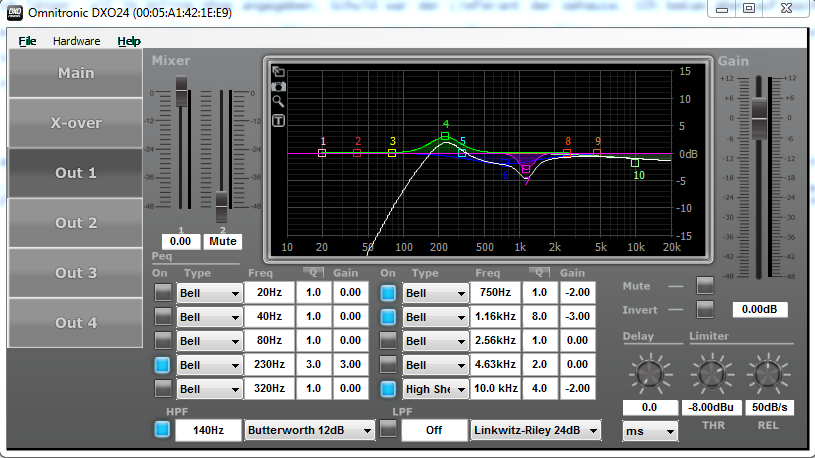Viewport: 815px width, 458px height.
Task: Open the delay ms unit dropdown
Action: coord(650,431)
